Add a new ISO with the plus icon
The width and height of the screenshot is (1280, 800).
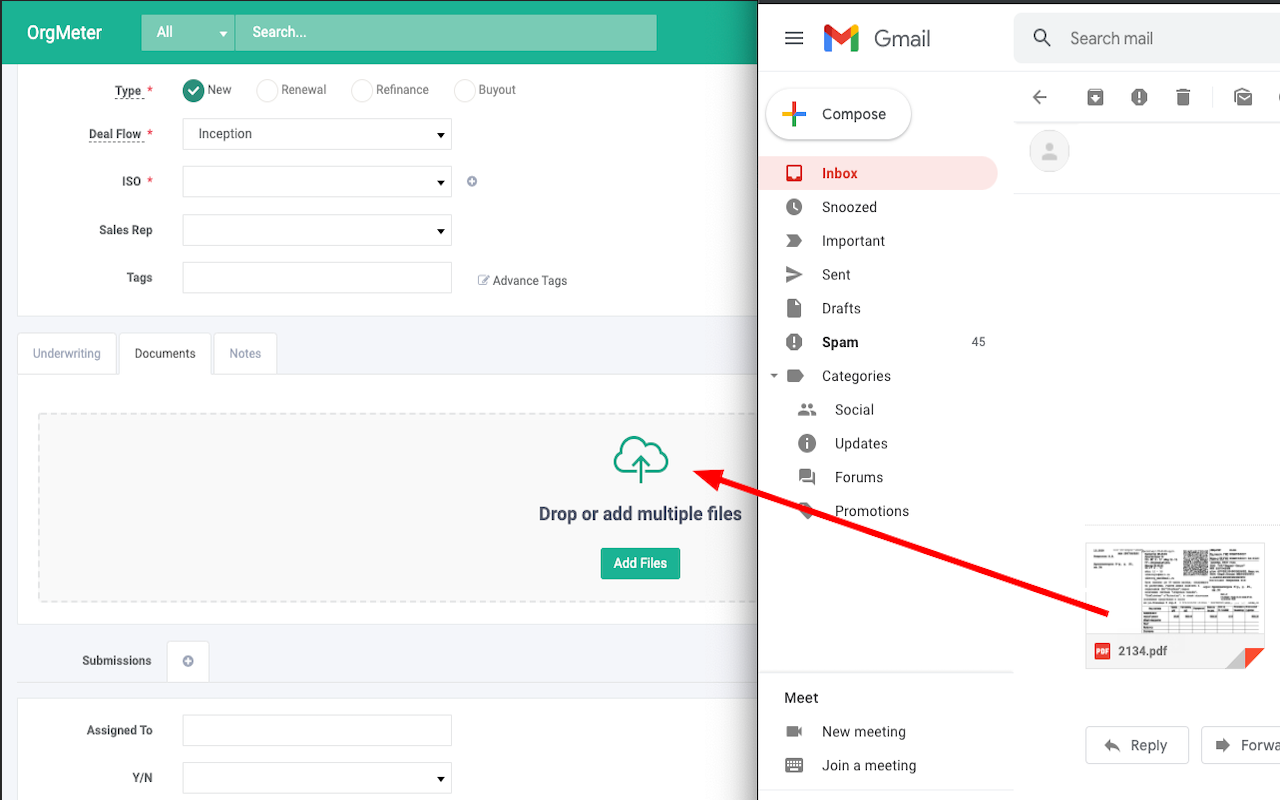471,181
